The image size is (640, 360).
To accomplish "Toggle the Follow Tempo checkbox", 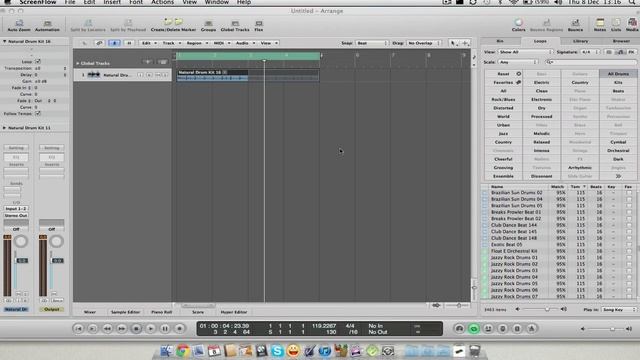I will (x=38, y=113).
